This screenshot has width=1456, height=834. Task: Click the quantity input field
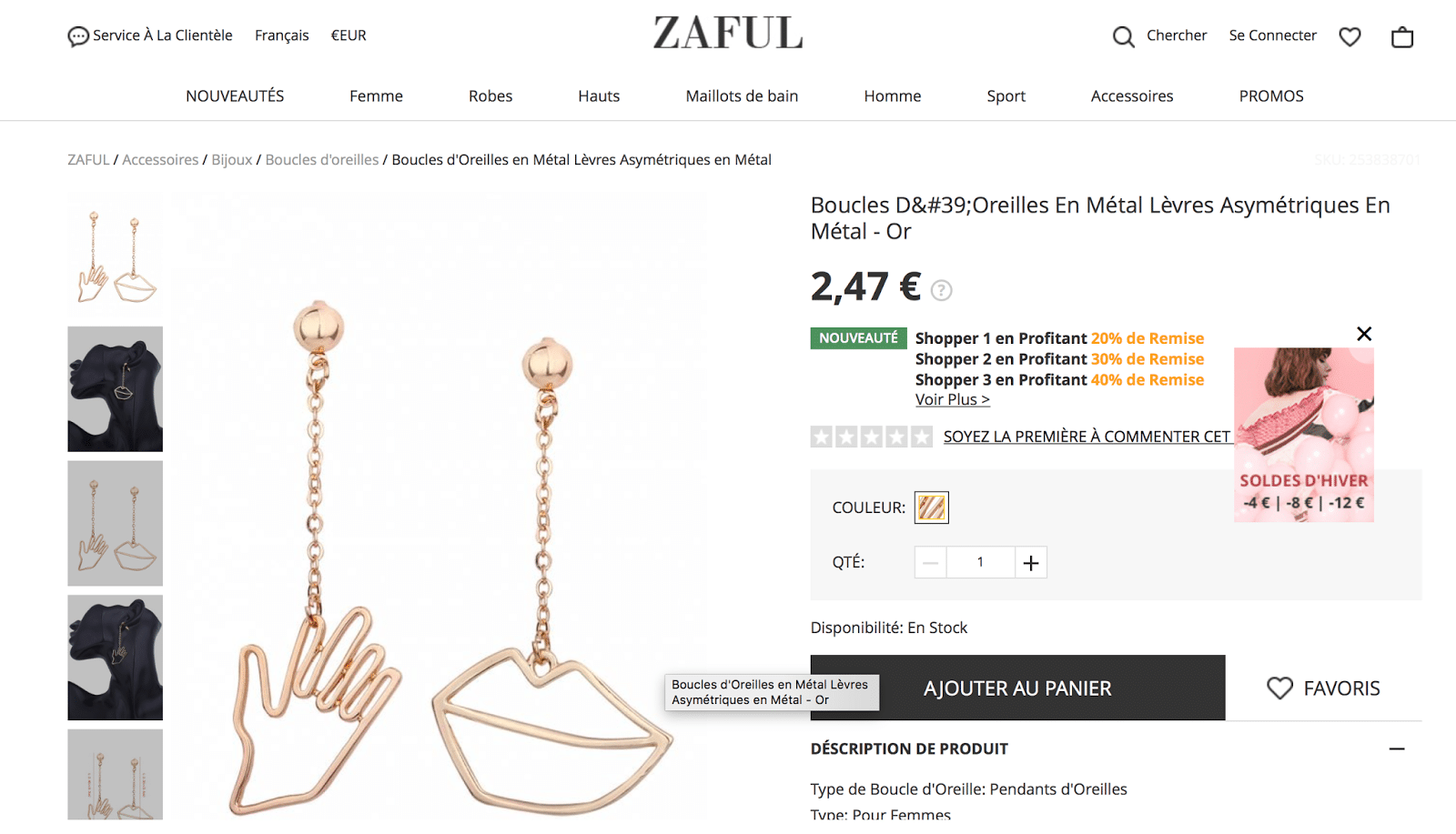click(980, 563)
